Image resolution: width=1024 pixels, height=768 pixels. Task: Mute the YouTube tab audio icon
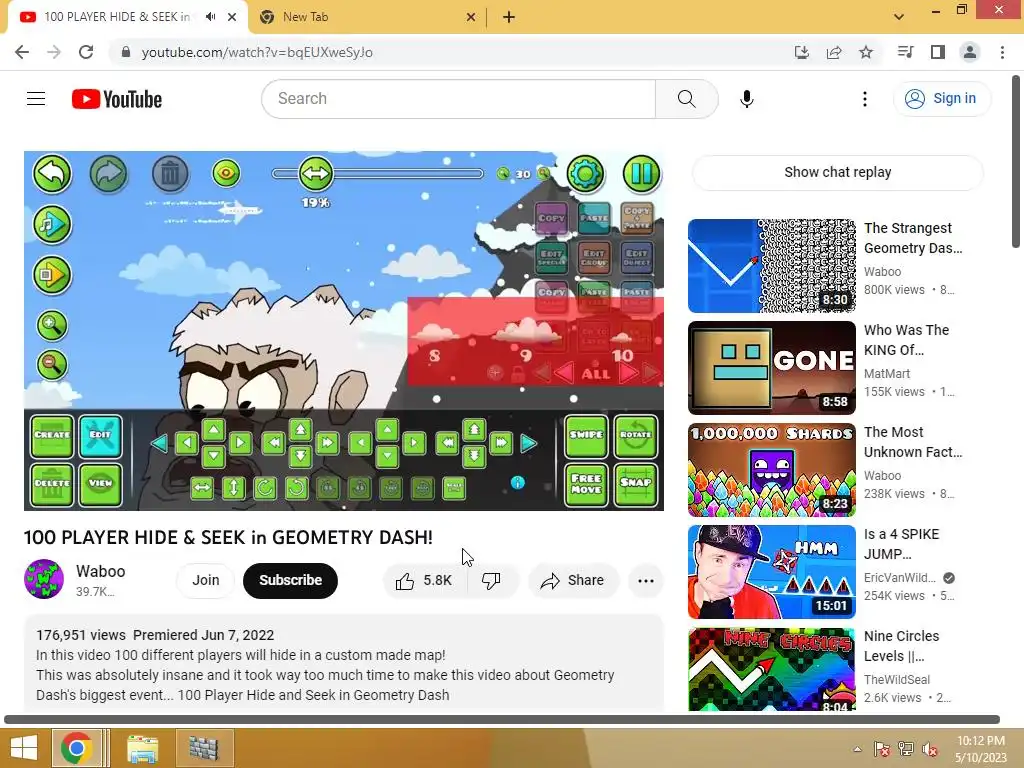(x=210, y=17)
